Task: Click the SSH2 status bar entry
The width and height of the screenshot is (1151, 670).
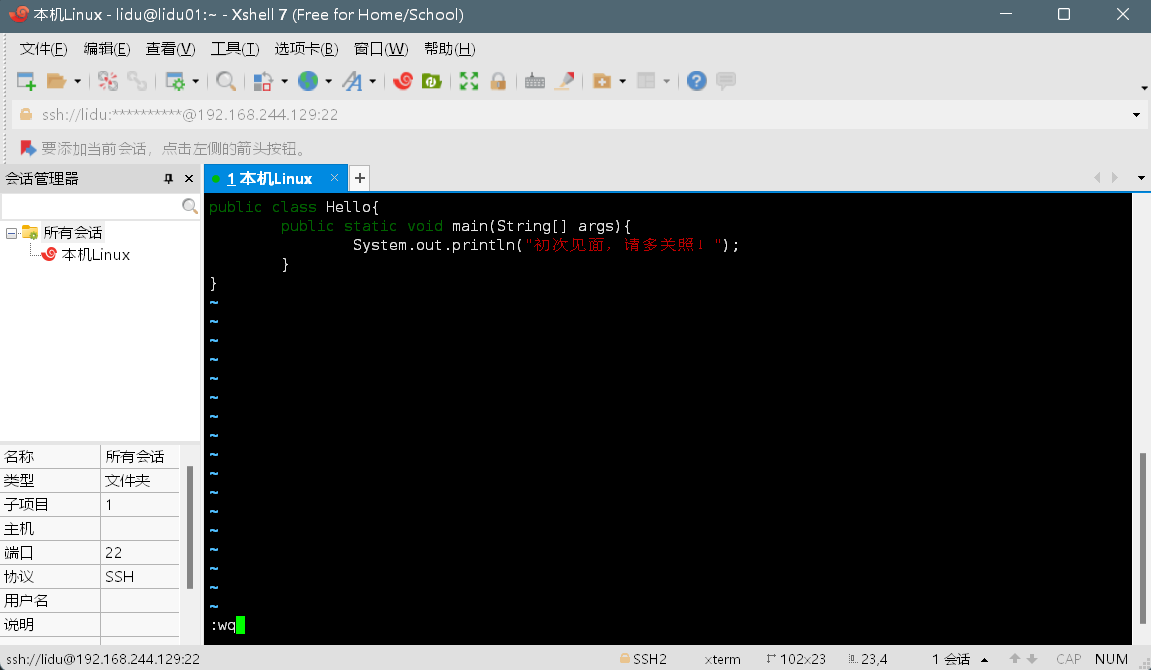Action: [643, 659]
